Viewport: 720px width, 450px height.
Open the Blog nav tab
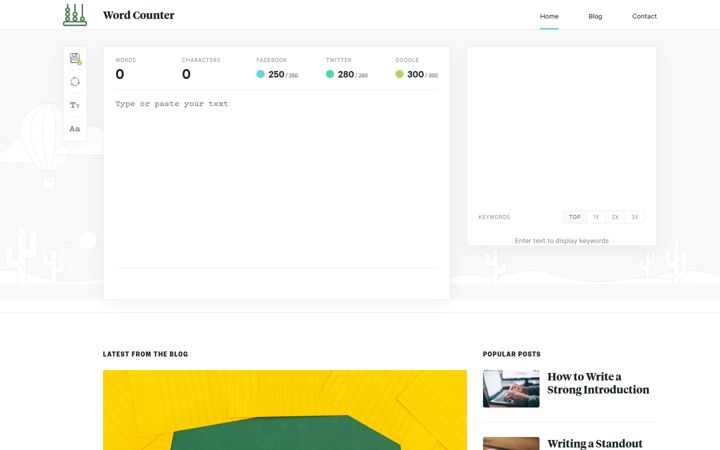coord(595,16)
